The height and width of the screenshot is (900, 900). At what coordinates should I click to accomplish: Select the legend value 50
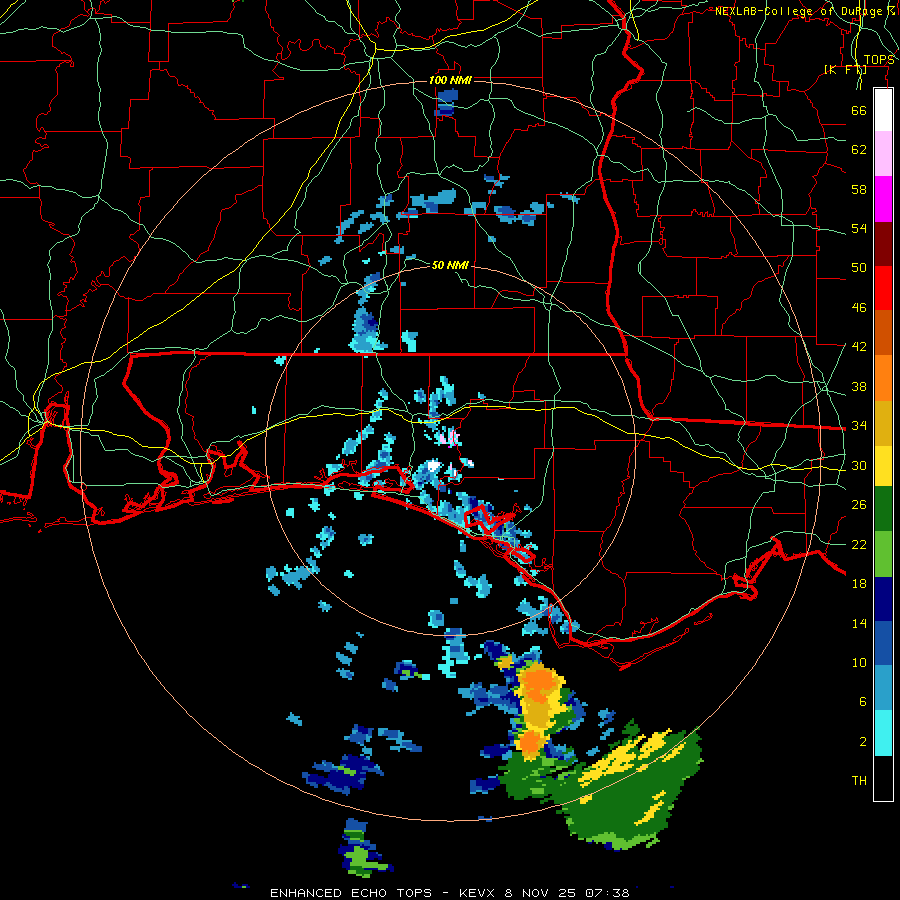(859, 268)
